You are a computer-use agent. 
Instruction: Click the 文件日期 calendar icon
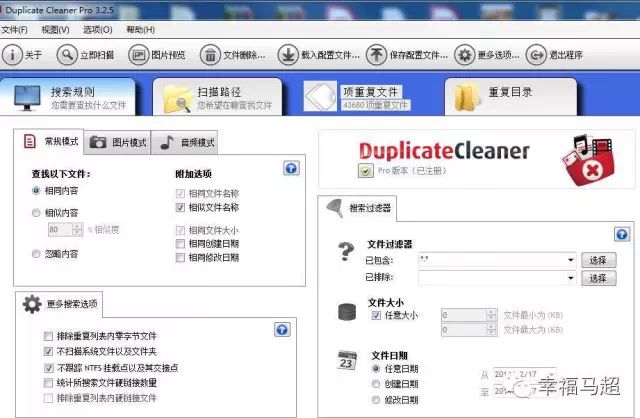coord(347,360)
